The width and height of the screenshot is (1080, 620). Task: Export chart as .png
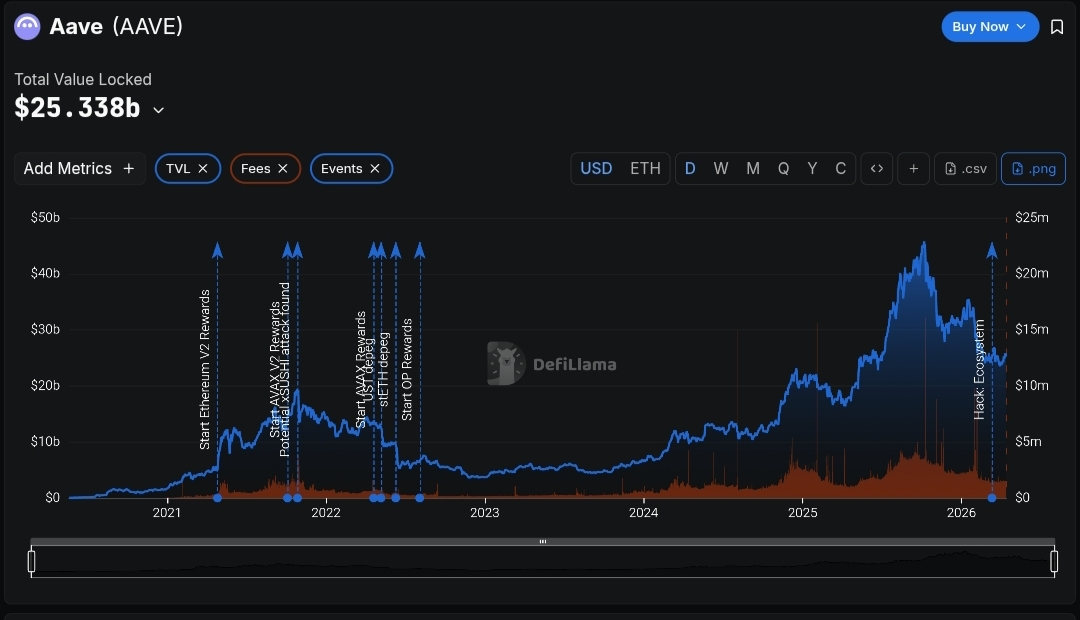point(1033,169)
